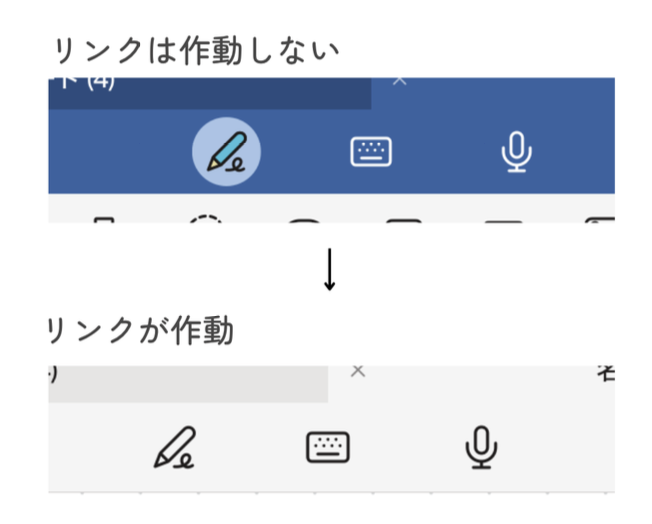Click the partial icon below the blue keyboard icon
The height and width of the screenshot is (524, 652).
[x=404, y=221]
